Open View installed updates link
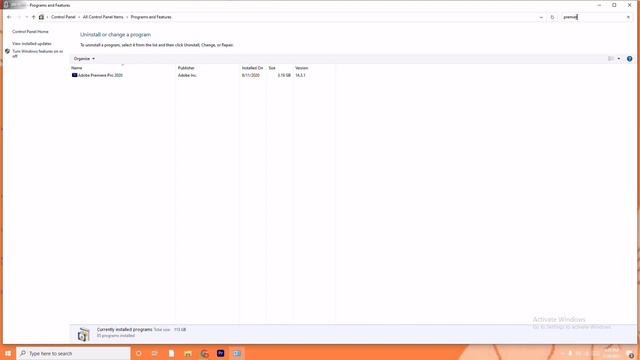The height and width of the screenshot is (360, 640). [x=32, y=43]
